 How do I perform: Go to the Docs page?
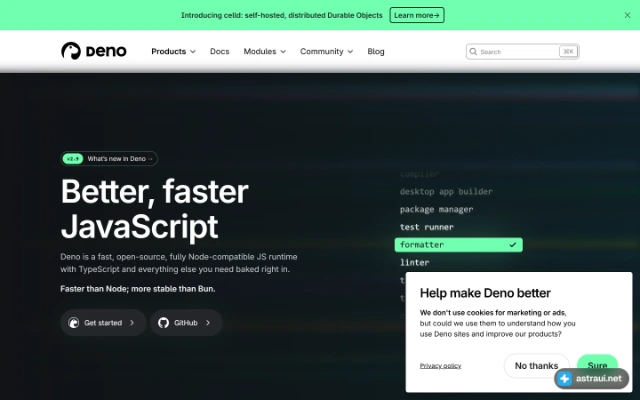pyautogui.click(x=220, y=51)
